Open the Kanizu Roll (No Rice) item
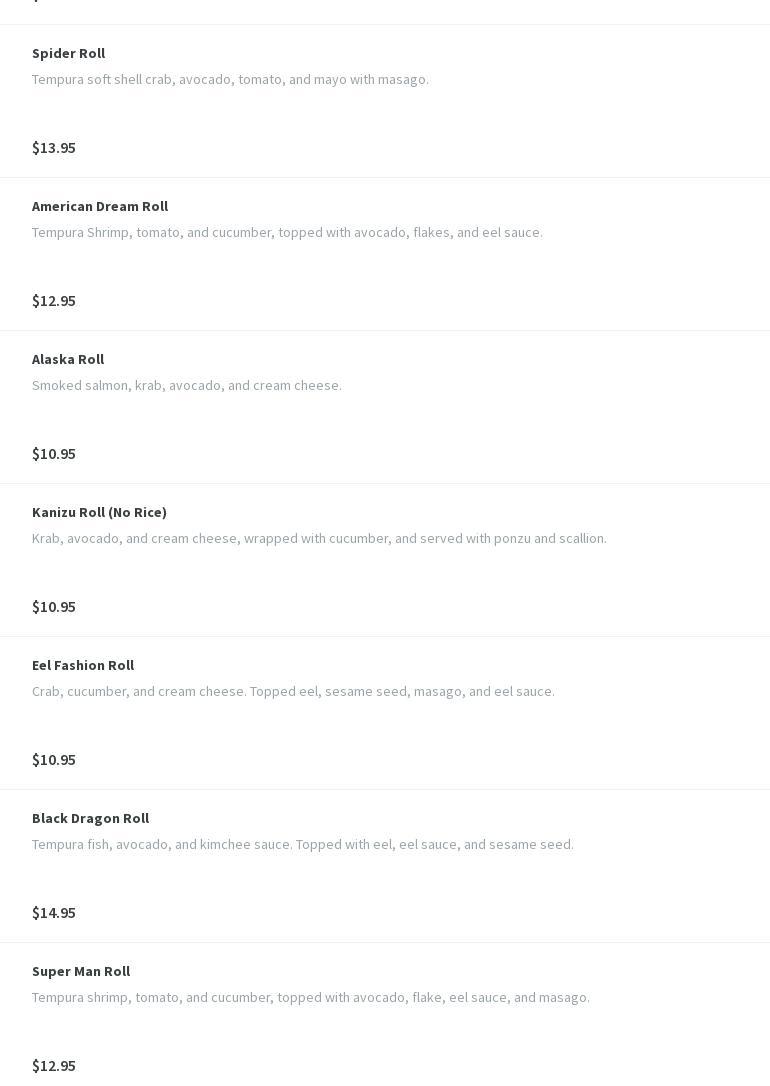 (99, 512)
